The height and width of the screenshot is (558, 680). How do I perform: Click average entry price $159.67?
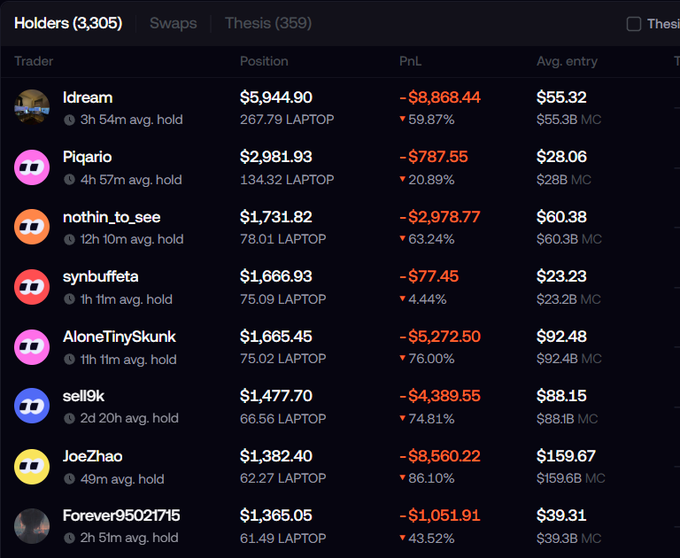click(x=566, y=456)
